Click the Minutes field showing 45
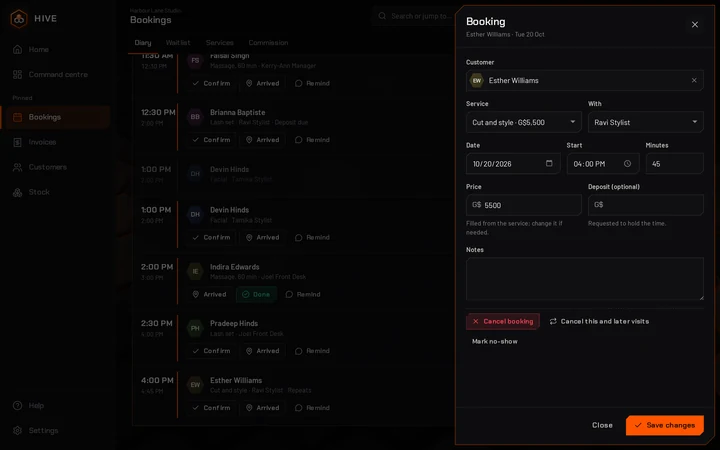 pos(675,164)
